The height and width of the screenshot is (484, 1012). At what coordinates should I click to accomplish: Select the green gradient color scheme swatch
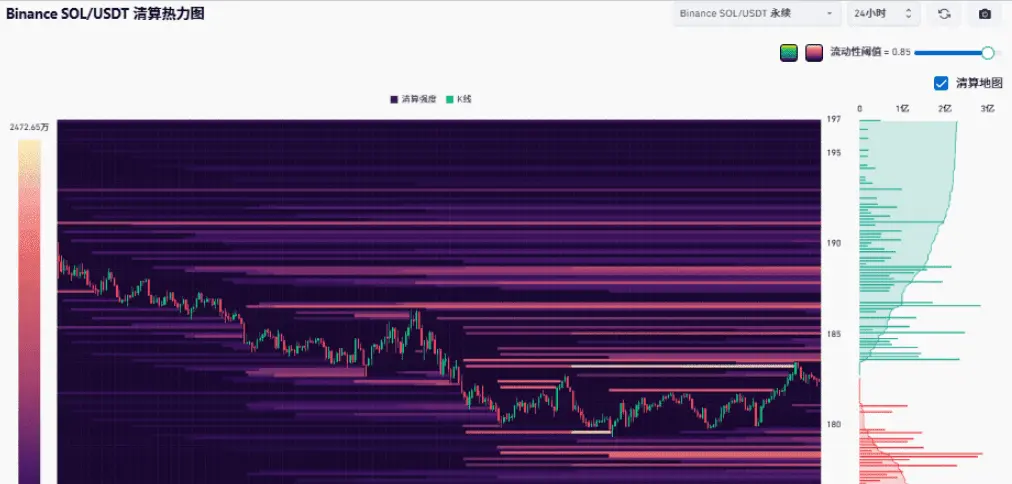tap(789, 53)
